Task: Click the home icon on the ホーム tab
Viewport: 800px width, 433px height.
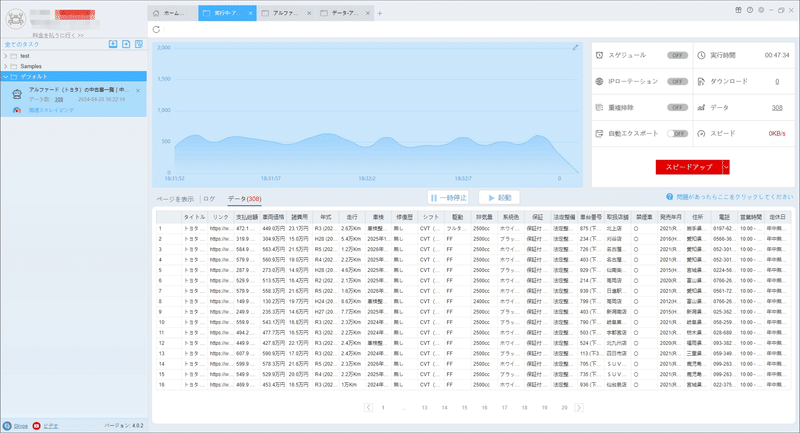Action: 156,13
